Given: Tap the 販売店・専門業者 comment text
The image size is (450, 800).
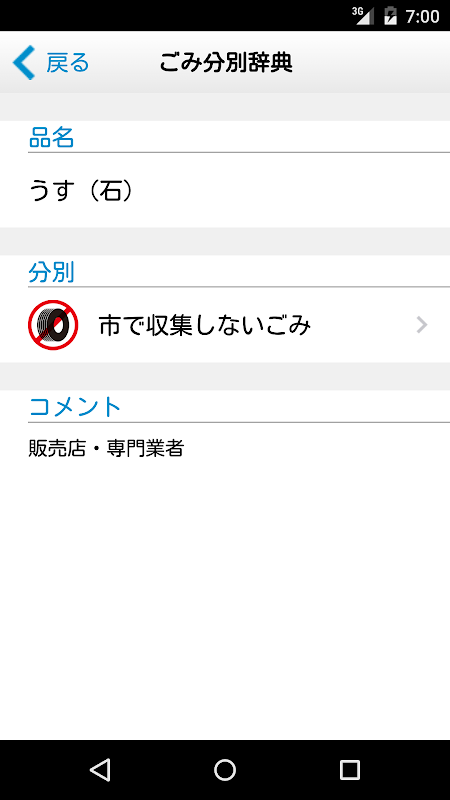Looking at the screenshot, I should click(x=106, y=448).
